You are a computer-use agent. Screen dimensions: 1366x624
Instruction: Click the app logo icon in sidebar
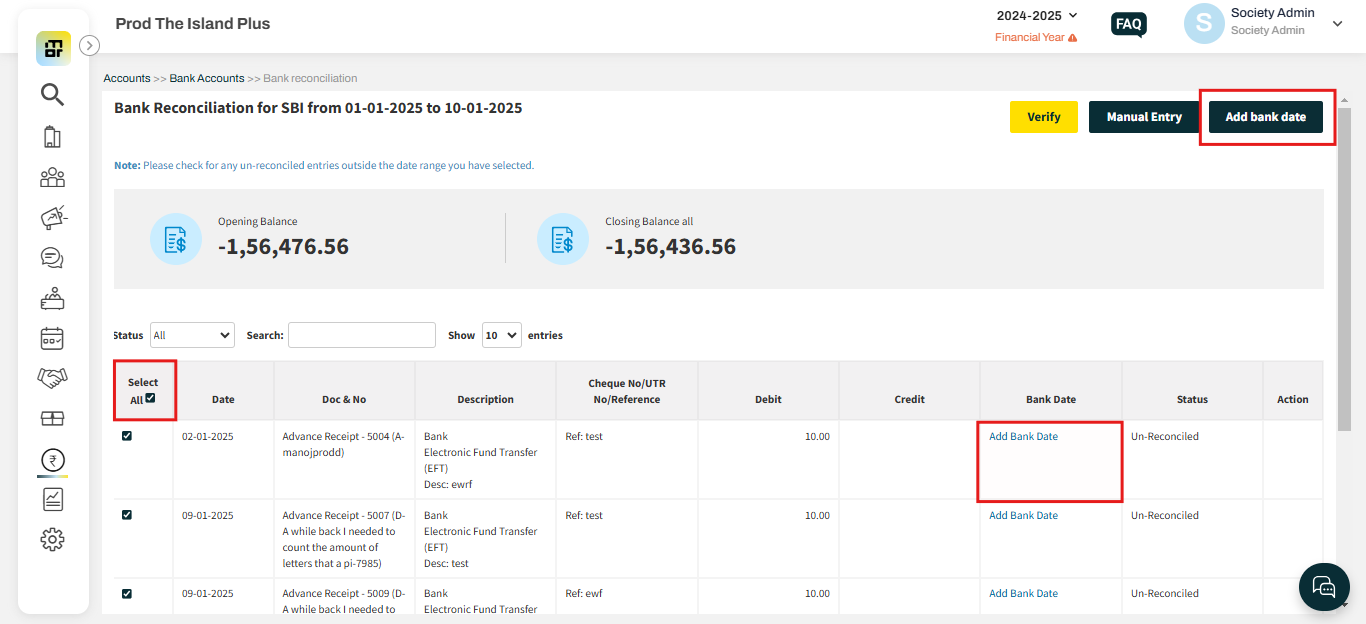[x=53, y=48]
